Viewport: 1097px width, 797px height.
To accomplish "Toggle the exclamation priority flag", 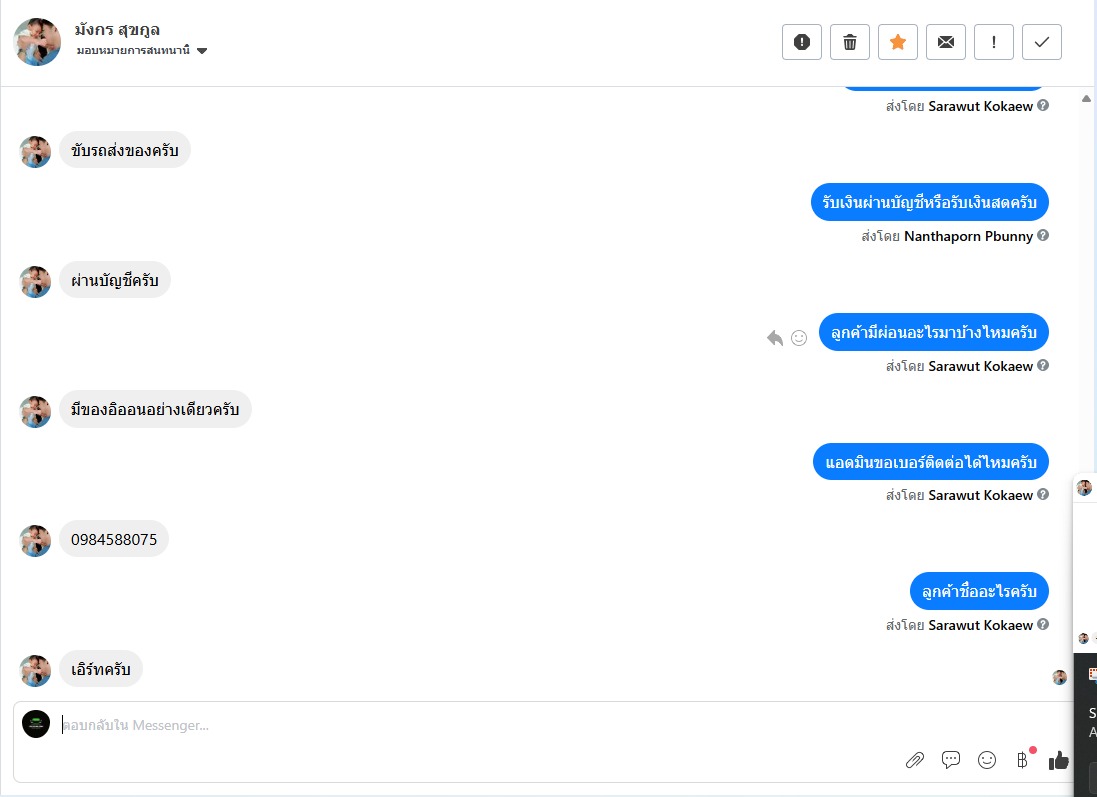I will pos(994,42).
